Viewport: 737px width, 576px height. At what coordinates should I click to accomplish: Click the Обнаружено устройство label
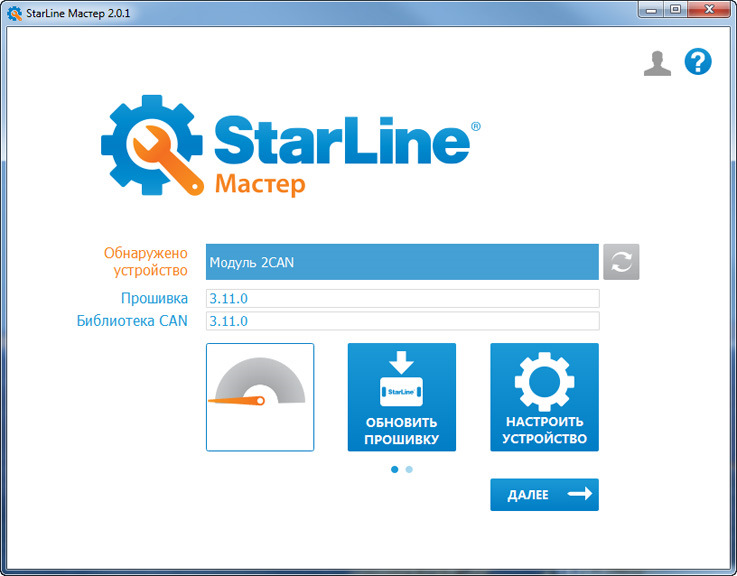tap(146, 262)
